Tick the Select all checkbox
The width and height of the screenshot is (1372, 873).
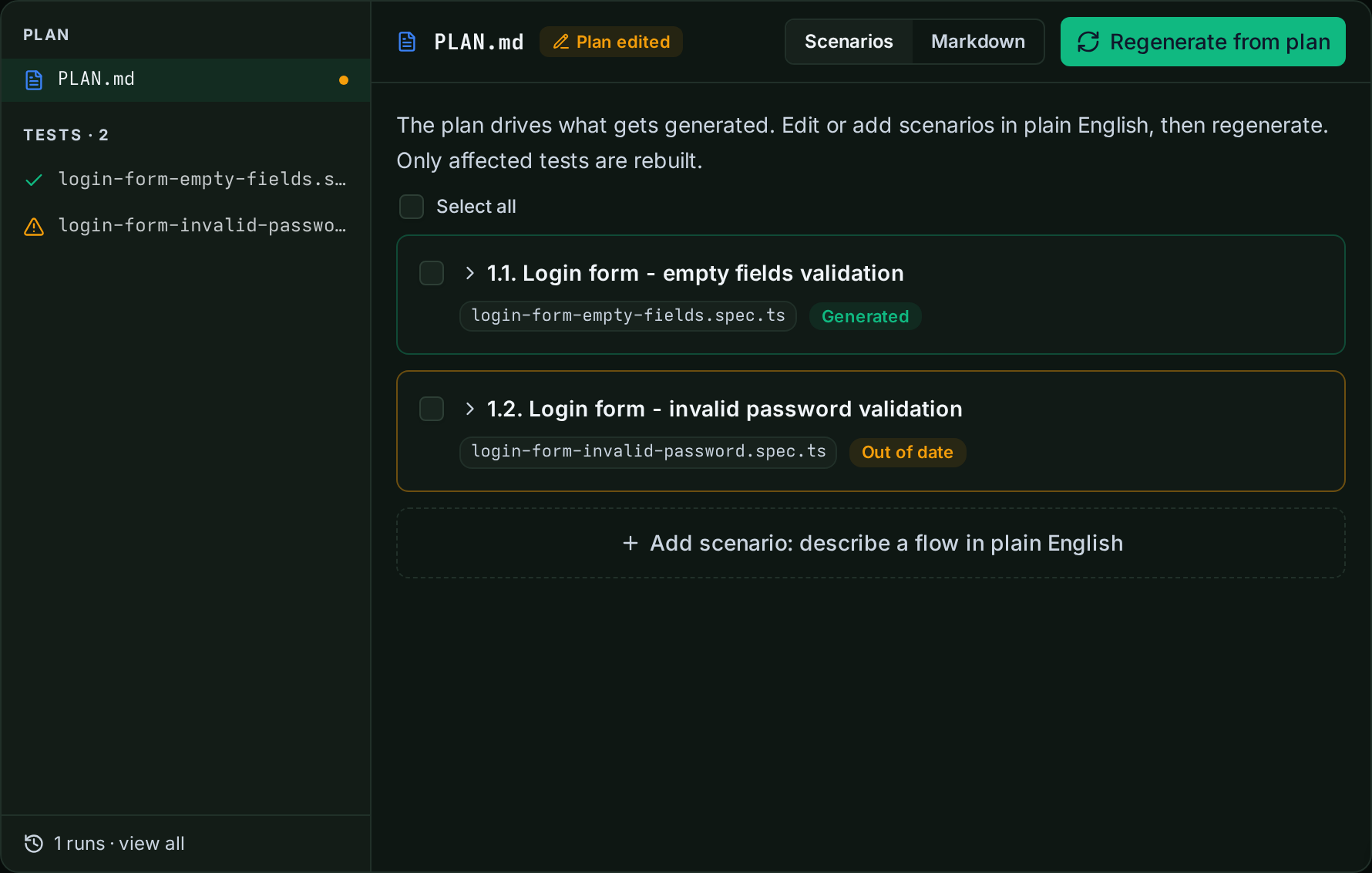click(412, 207)
